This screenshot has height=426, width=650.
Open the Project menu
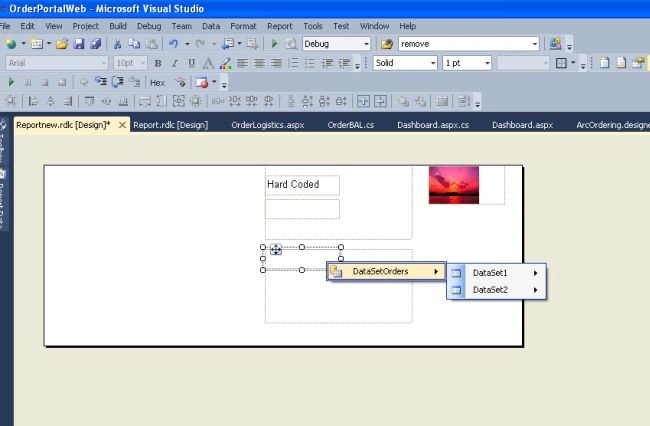tap(85, 26)
